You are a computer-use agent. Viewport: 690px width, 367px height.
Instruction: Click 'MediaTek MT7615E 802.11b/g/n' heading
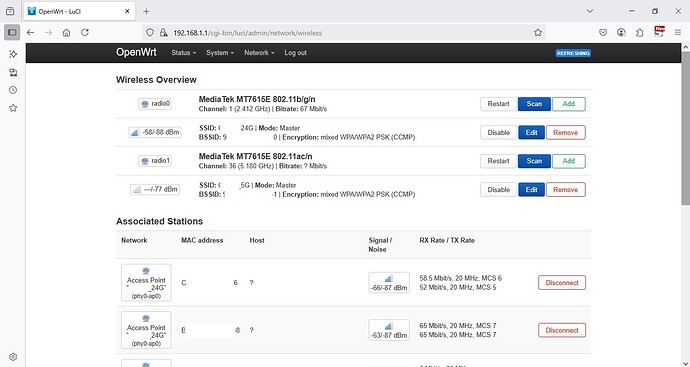tap(257, 99)
